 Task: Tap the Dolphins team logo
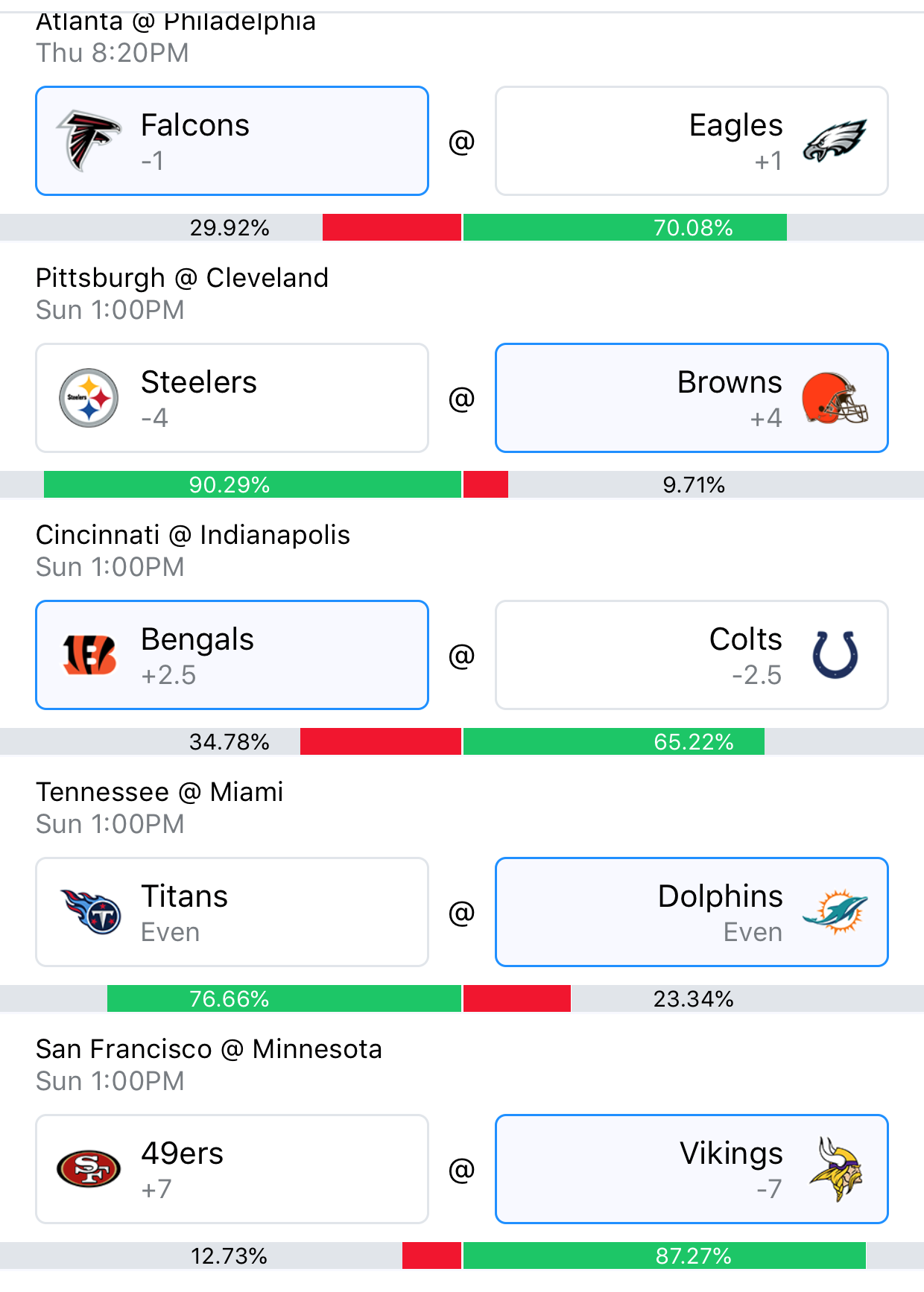click(835, 912)
